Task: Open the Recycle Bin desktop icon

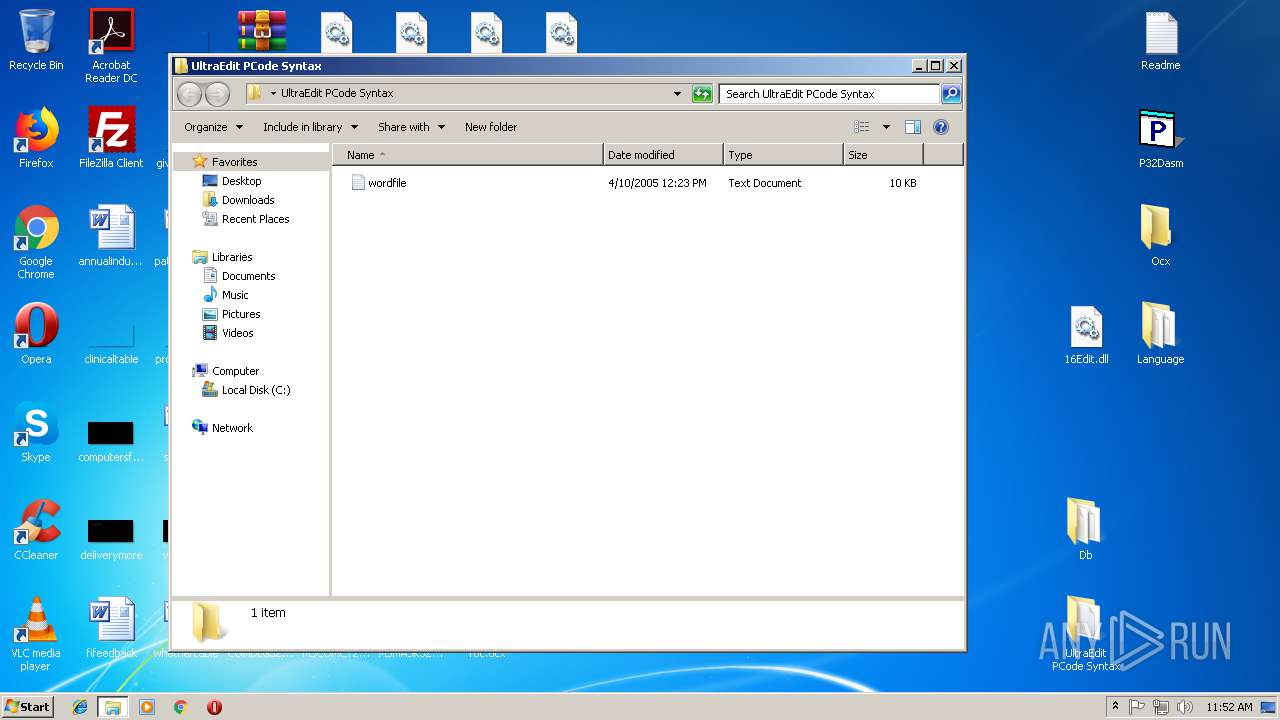Action: tap(36, 40)
